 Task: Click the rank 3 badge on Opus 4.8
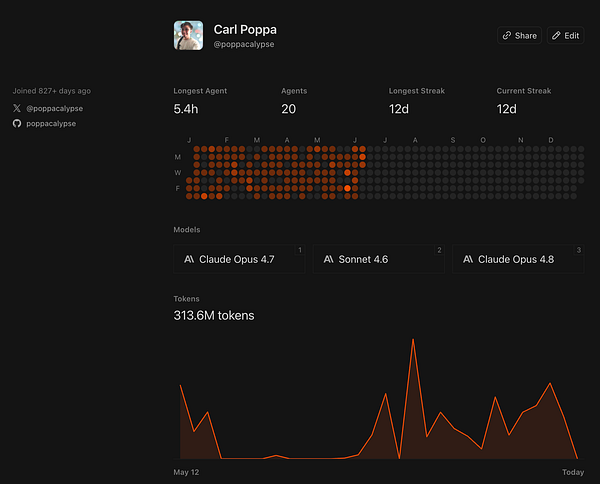click(579, 250)
